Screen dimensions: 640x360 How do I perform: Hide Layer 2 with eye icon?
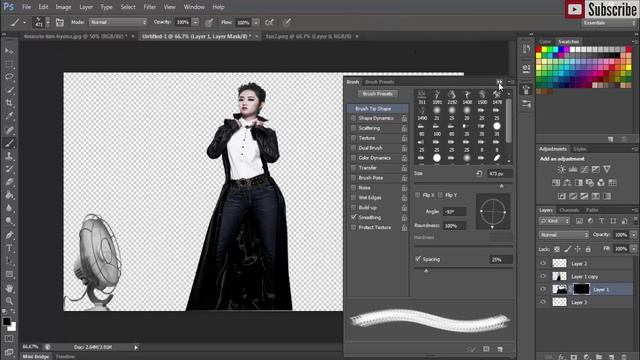[543, 264]
